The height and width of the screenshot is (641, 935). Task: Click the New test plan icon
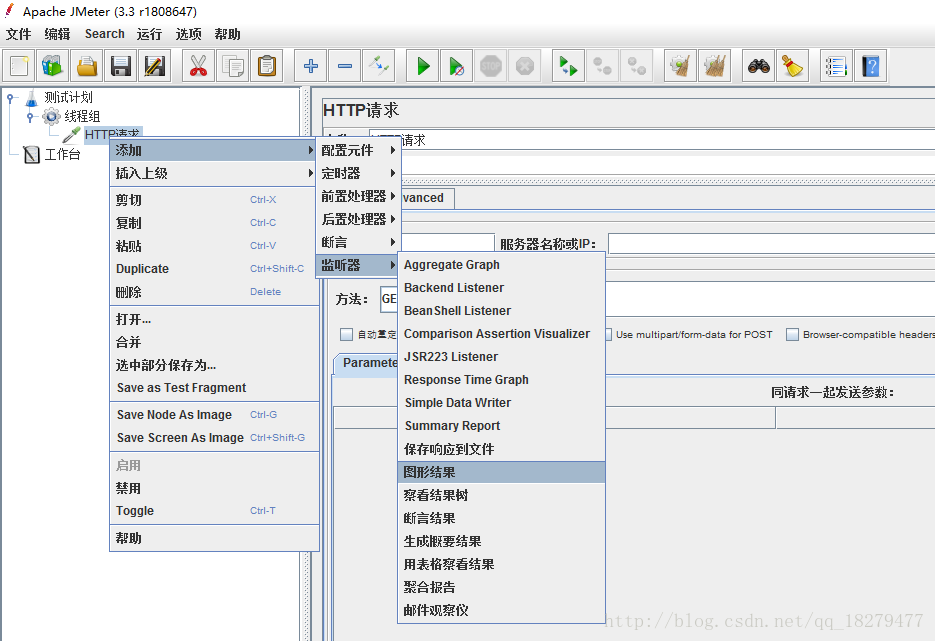pyautogui.click(x=18, y=66)
